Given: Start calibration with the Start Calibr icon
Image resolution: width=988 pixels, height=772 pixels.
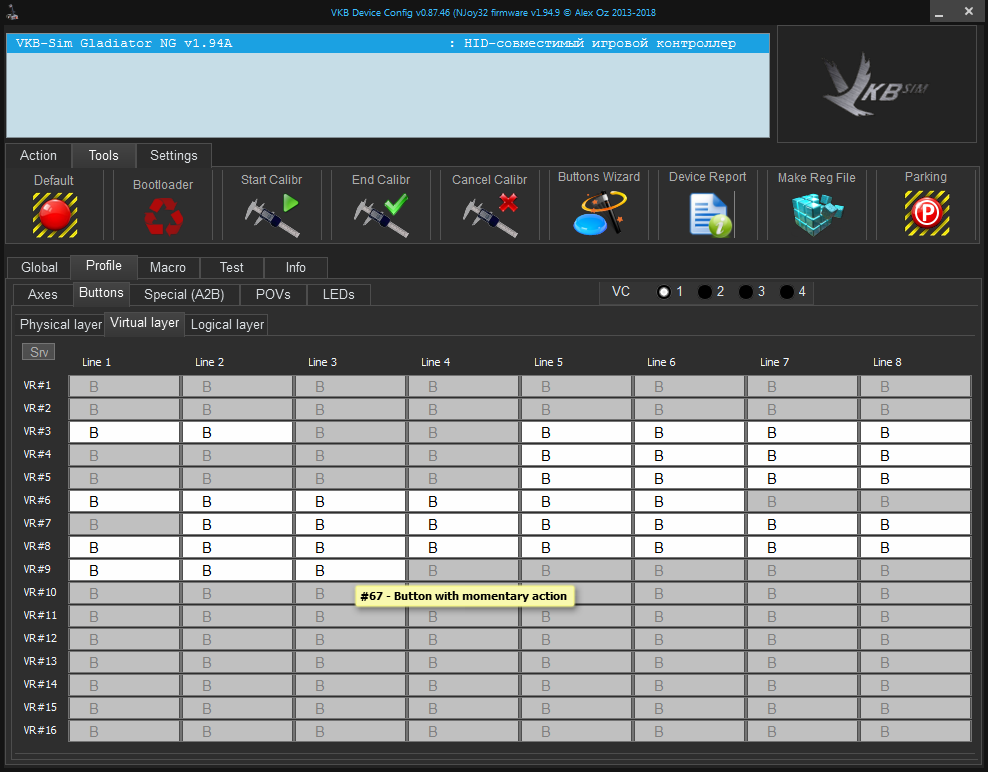Looking at the screenshot, I should coord(272,215).
